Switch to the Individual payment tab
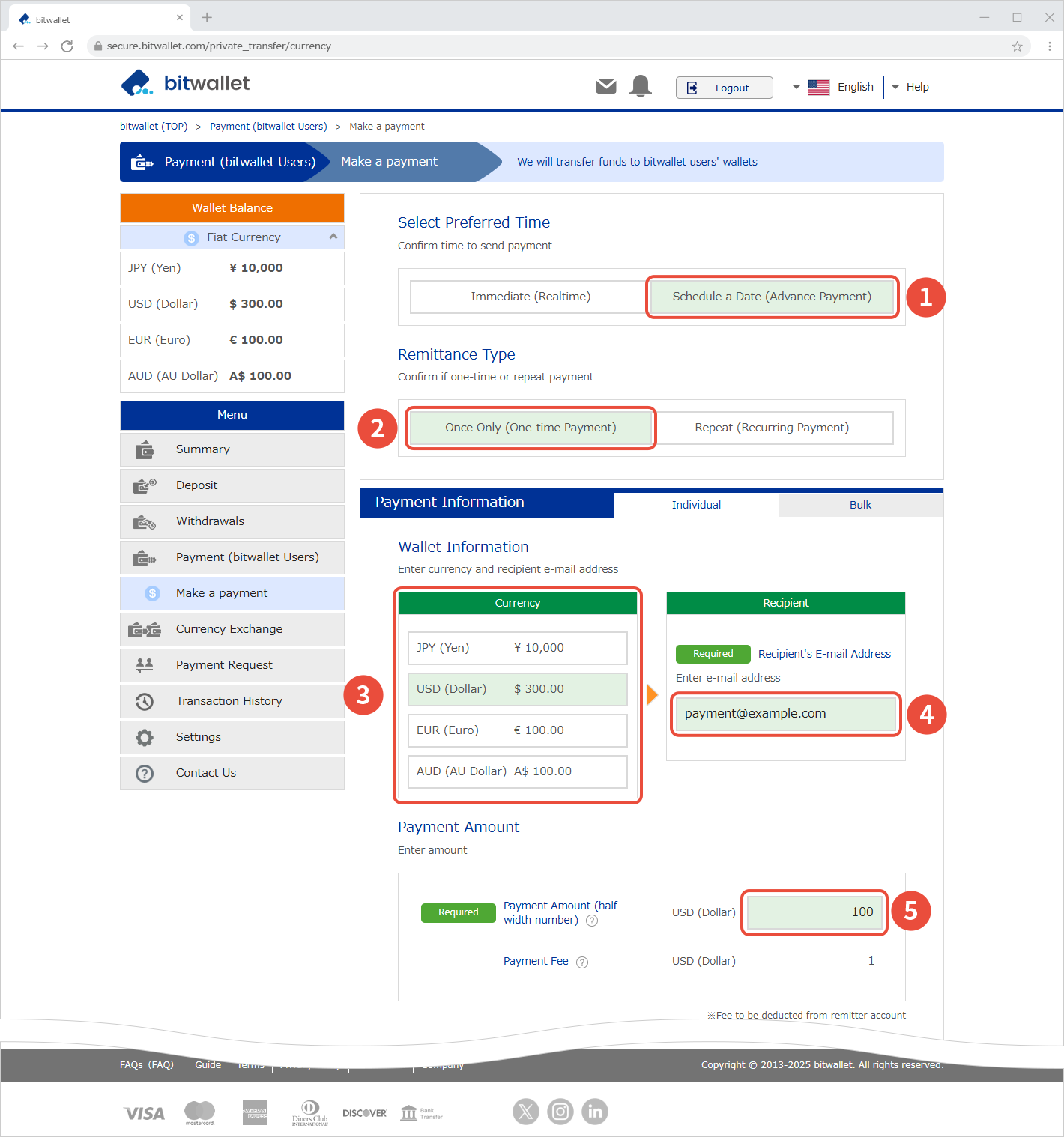The image size is (1064, 1137). [x=696, y=505]
